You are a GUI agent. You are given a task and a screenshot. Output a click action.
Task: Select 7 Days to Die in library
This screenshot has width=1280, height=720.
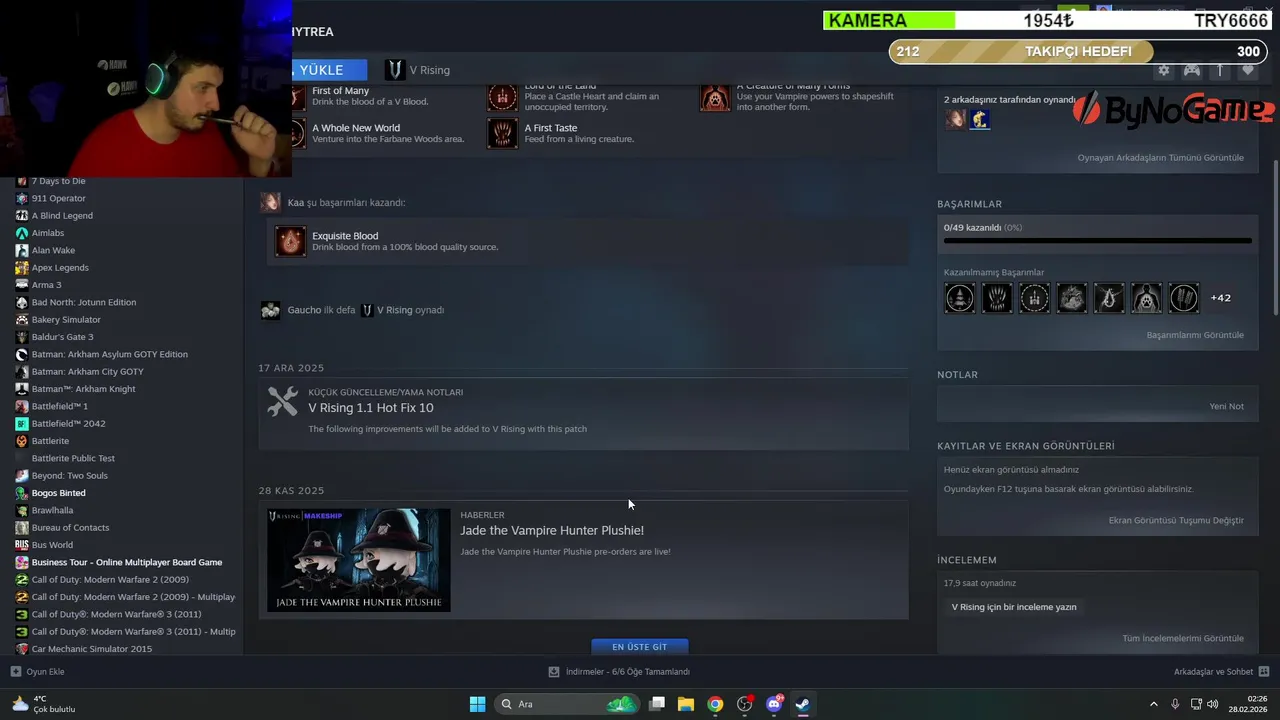point(58,181)
